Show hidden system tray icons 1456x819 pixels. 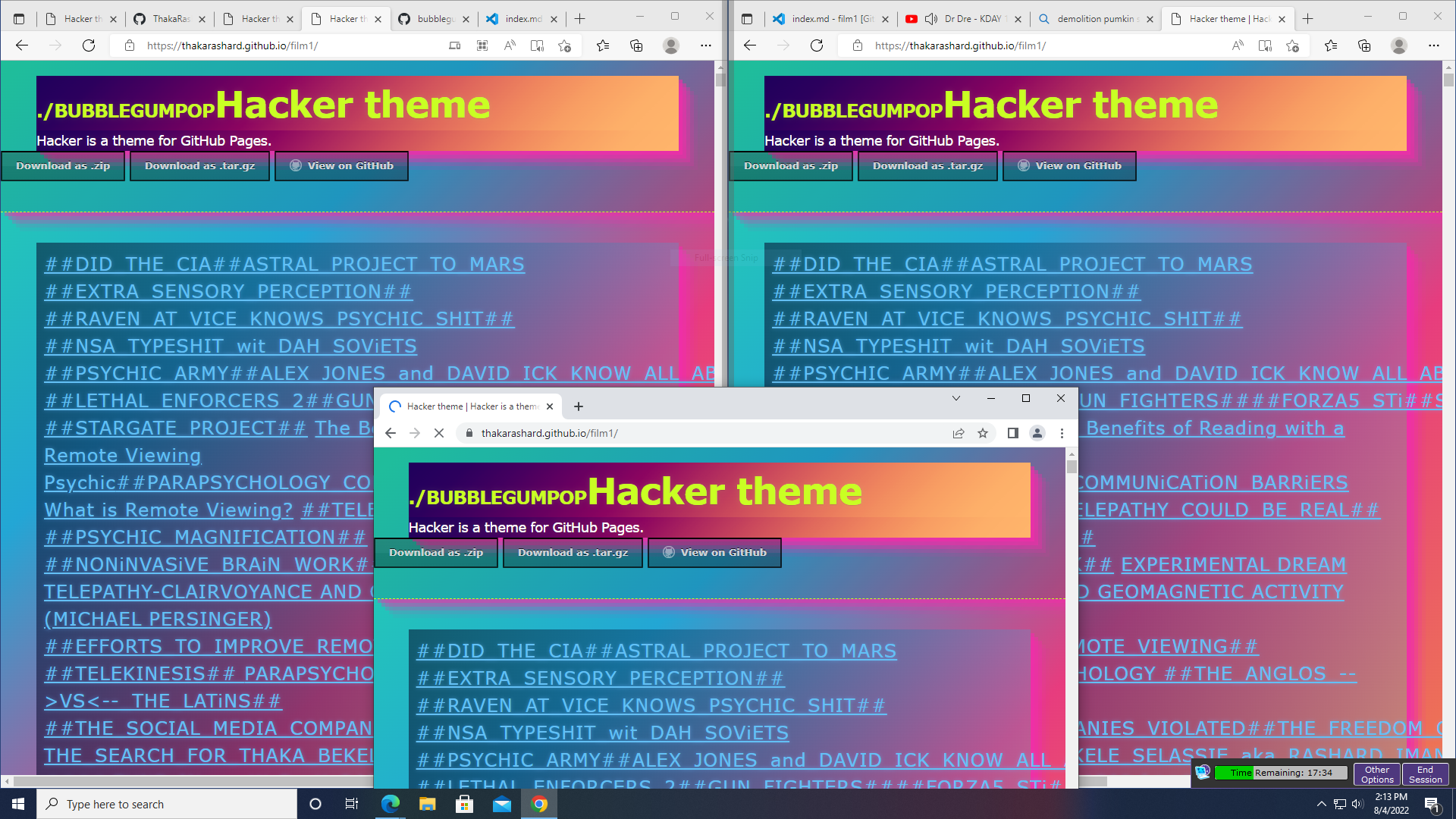pos(1321,804)
